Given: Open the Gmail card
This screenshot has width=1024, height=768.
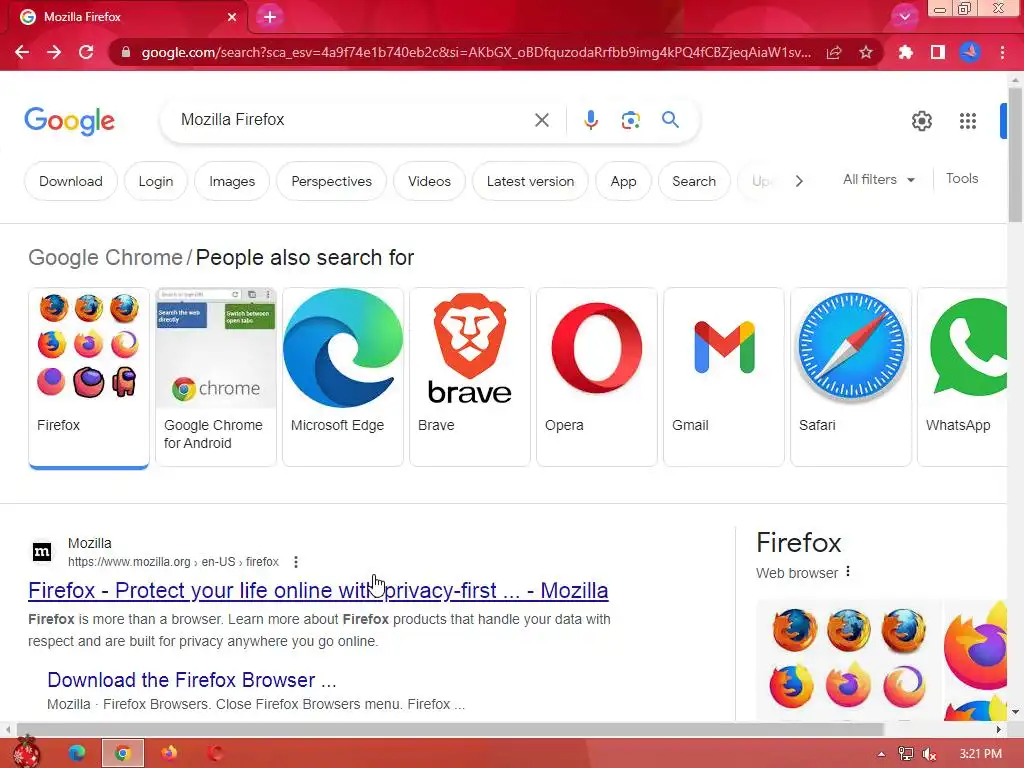Looking at the screenshot, I should (724, 377).
